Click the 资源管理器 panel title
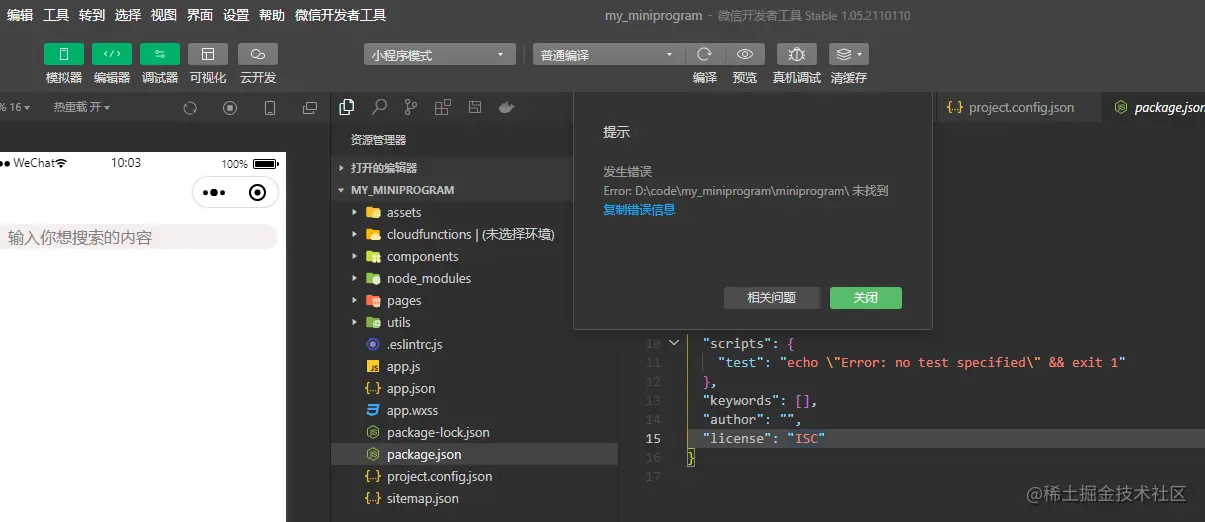The height and width of the screenshot is (522, 1205). 378,140
